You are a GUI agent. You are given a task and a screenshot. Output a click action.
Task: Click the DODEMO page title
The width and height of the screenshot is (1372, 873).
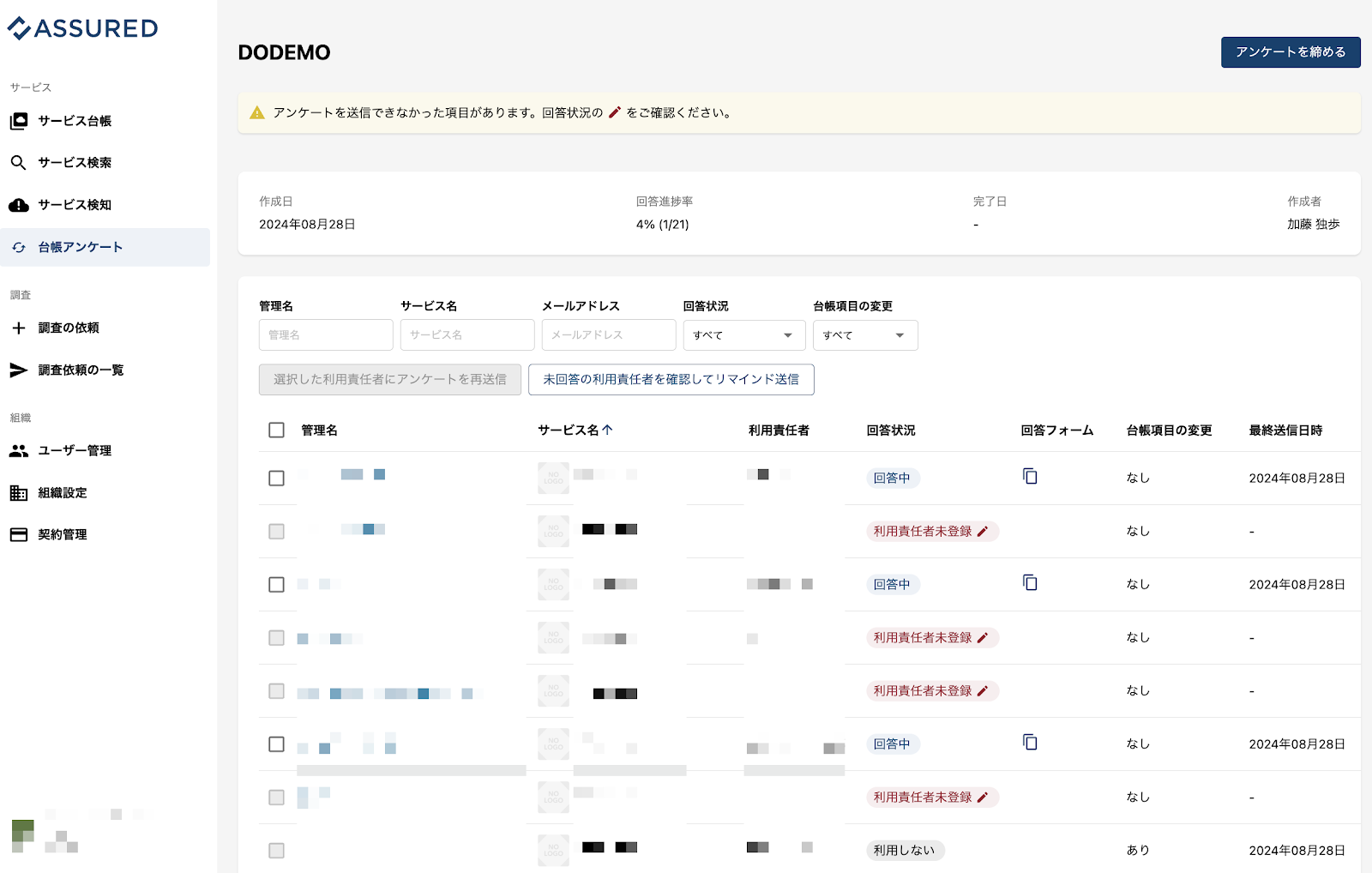click(x=284, y=52)
